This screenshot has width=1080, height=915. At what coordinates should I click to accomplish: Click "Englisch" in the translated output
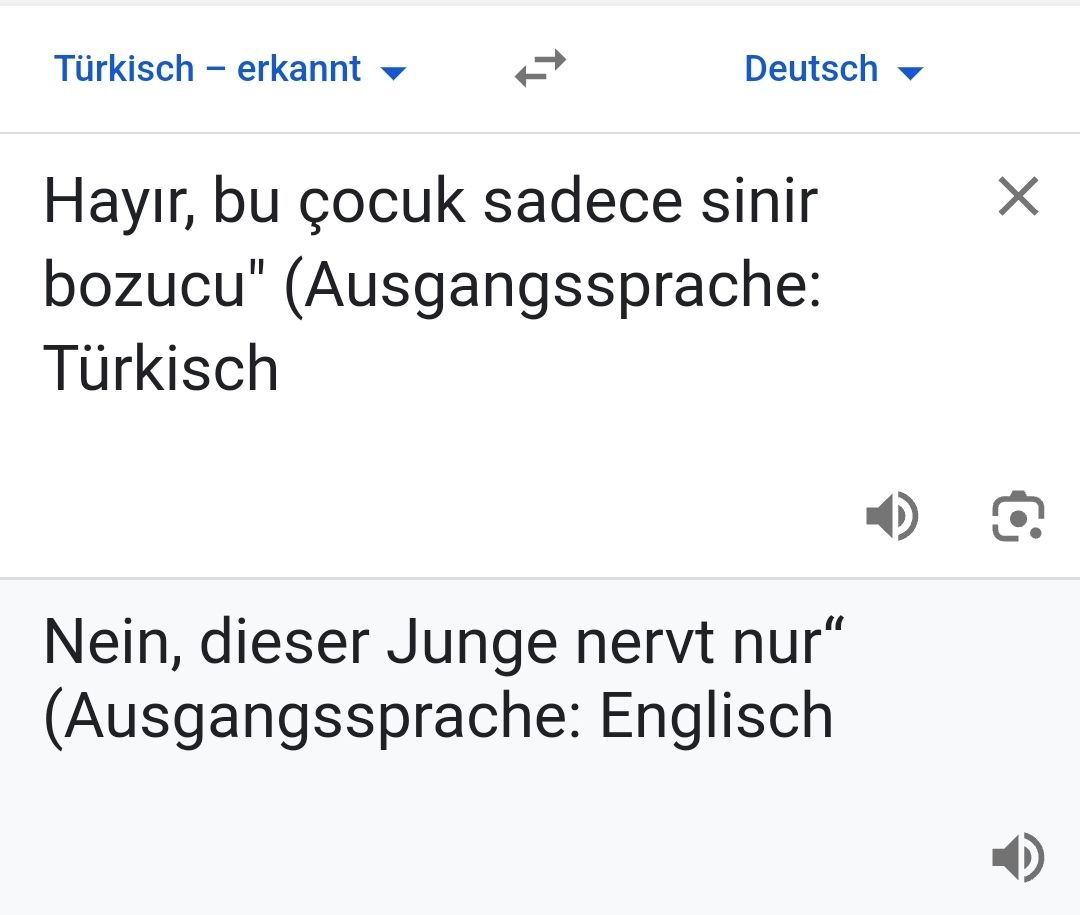point(716,718)
